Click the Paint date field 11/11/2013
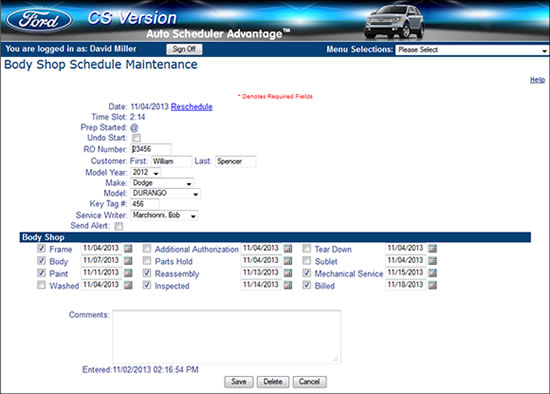 point(101,273)
